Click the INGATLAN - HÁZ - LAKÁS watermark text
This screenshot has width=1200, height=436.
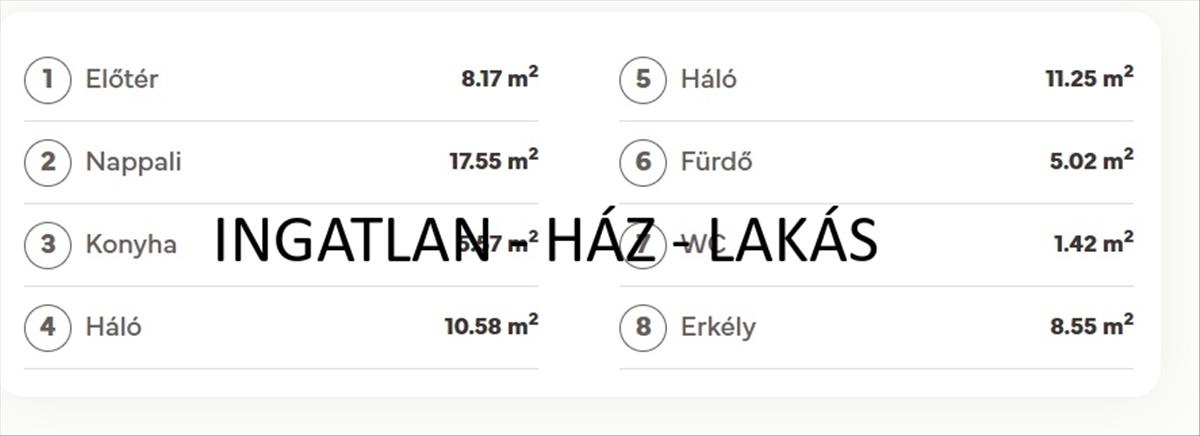(546, 241)
